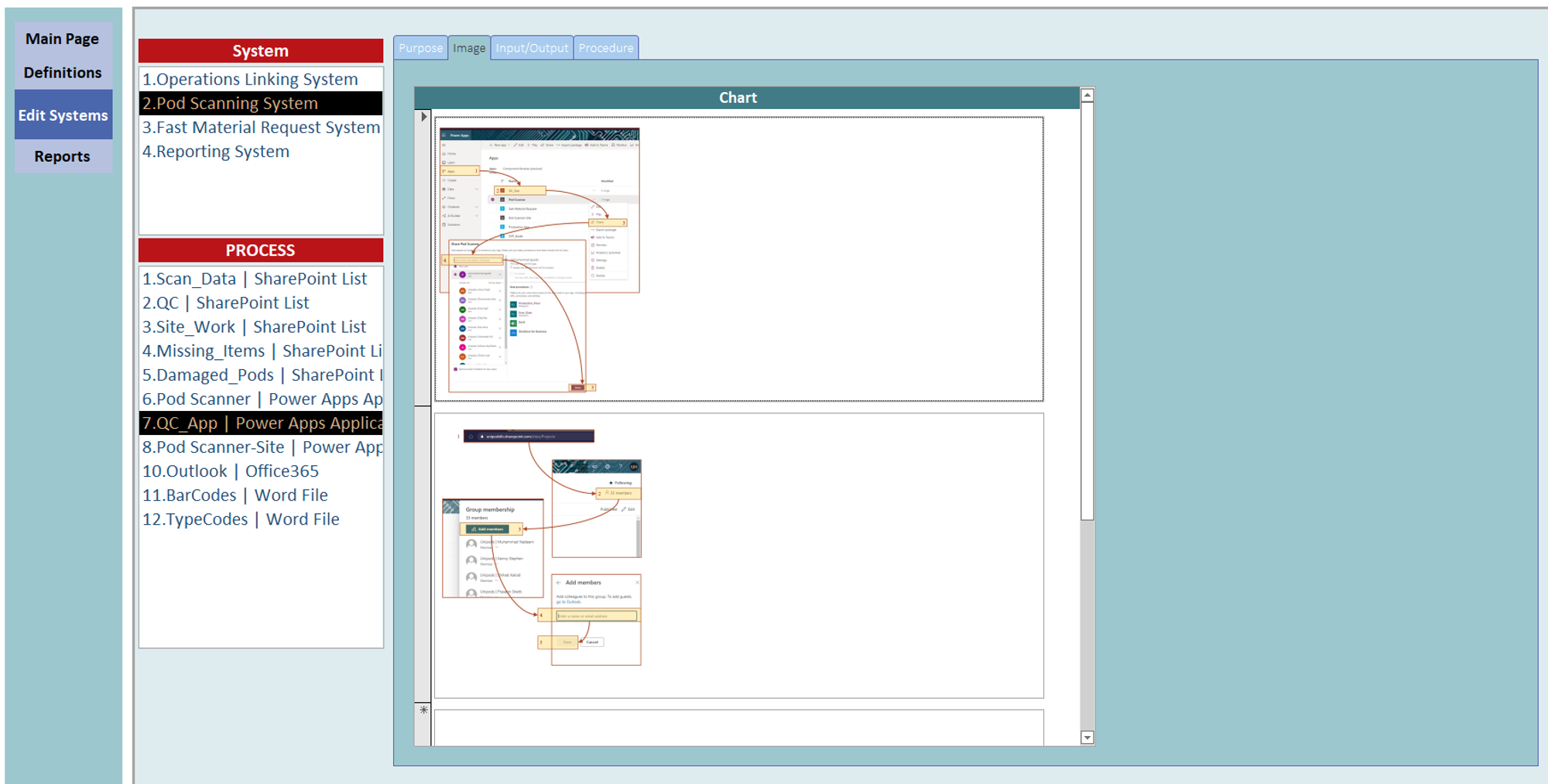The height and width of the screenshot is (784, 1548).
Task: Choose Fast Material Request System
Action: coord(261,128)
